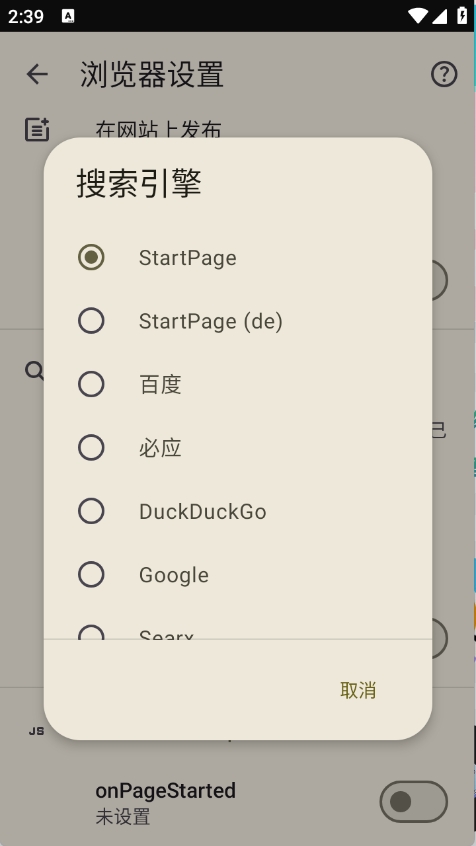Tap the post-on-website note icon
476x846 pixels.
coord(37,129)
